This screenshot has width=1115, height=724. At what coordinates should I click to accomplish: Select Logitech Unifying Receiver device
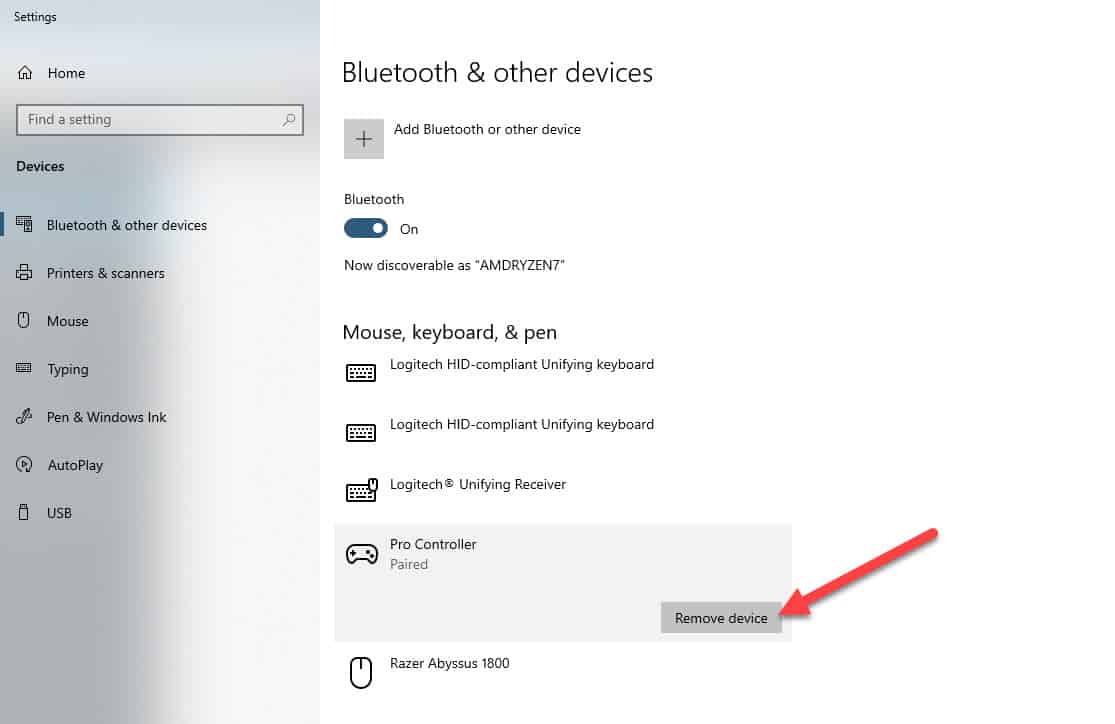(478, 484)
